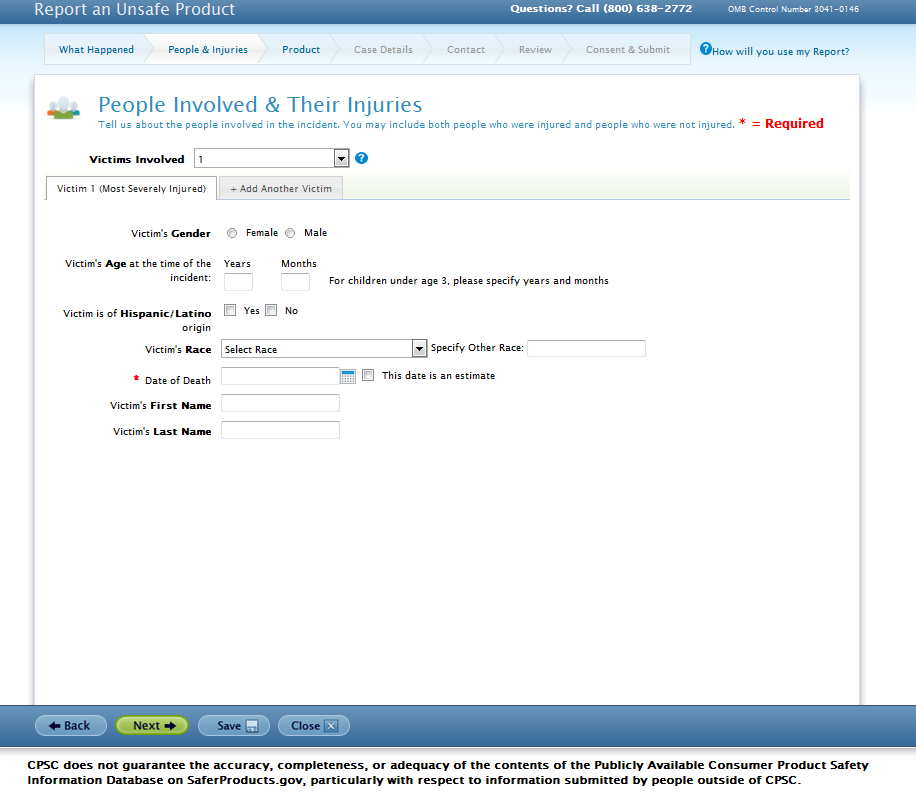Click the Victim's First Name field

(x=280, y=403)
